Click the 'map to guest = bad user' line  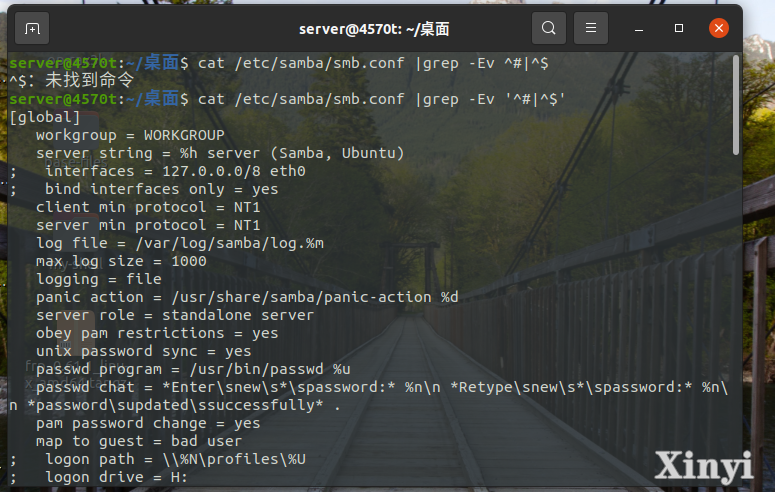point(139,441)
